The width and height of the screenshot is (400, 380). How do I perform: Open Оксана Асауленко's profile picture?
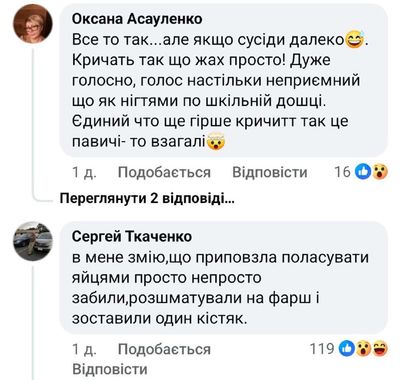pos(33,24)
